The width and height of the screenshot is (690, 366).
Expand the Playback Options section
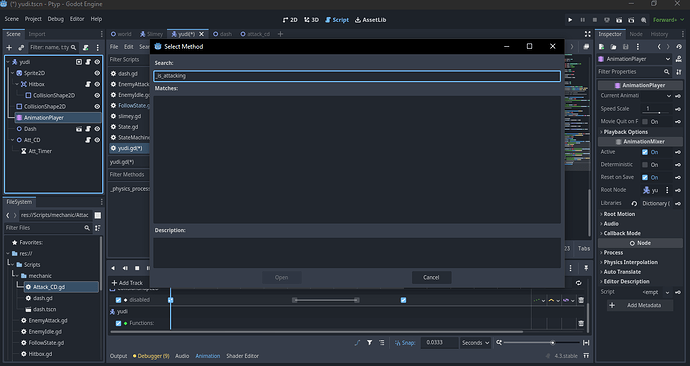click(625, 132)
